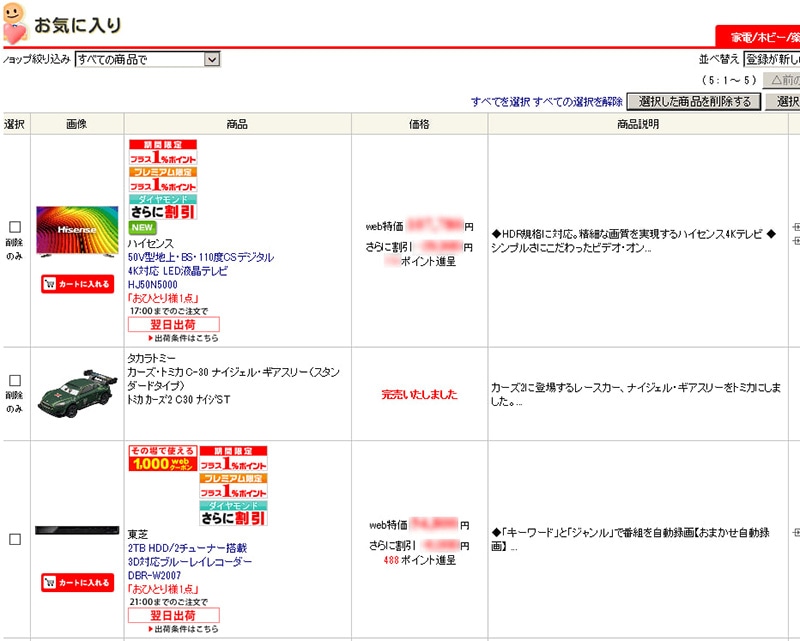Click 488 ポイント進呈 text

419,560
